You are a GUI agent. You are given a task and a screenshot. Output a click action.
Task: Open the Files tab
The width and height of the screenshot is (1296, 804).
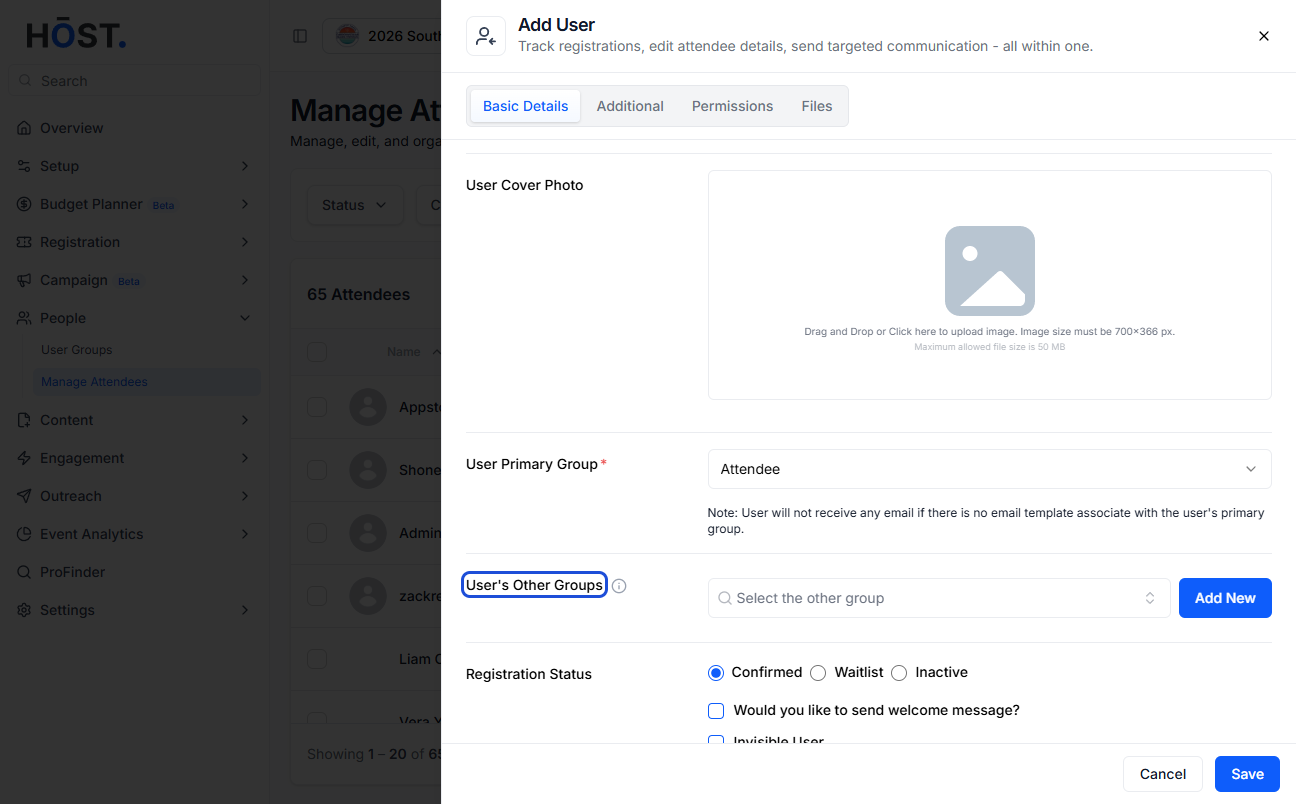[x=817, y=106]
